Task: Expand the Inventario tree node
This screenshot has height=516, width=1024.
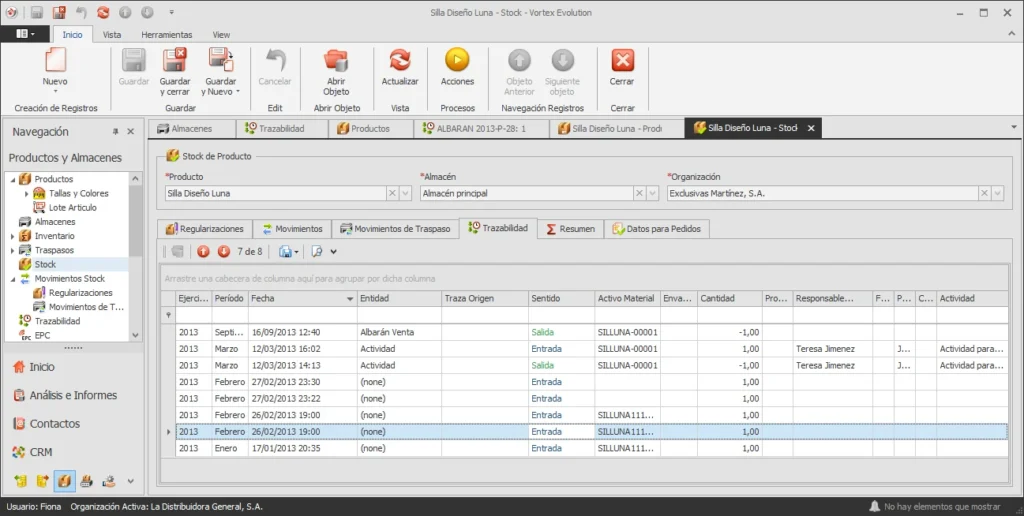Action: point(12,236)
